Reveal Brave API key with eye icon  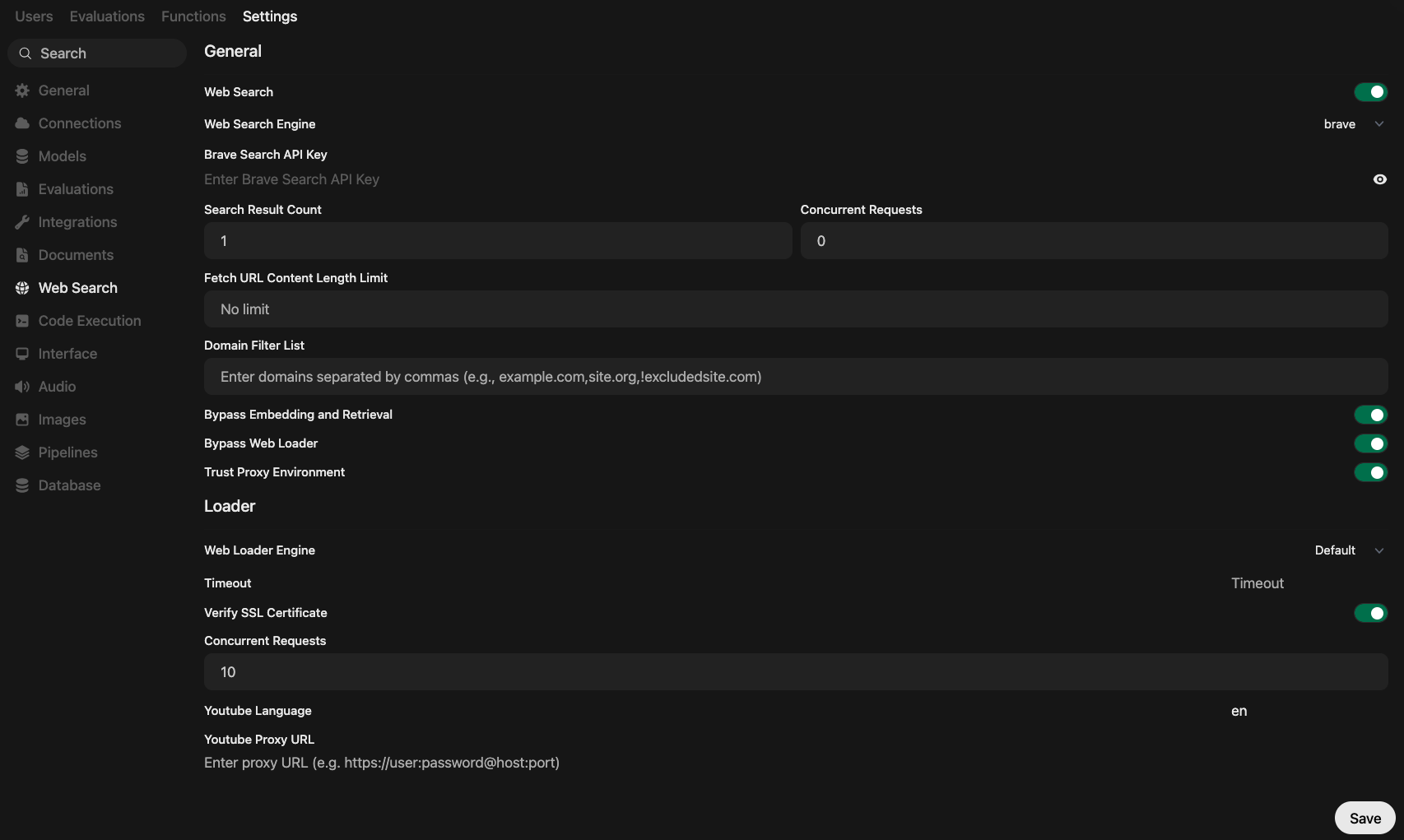tap(1379, 179)
